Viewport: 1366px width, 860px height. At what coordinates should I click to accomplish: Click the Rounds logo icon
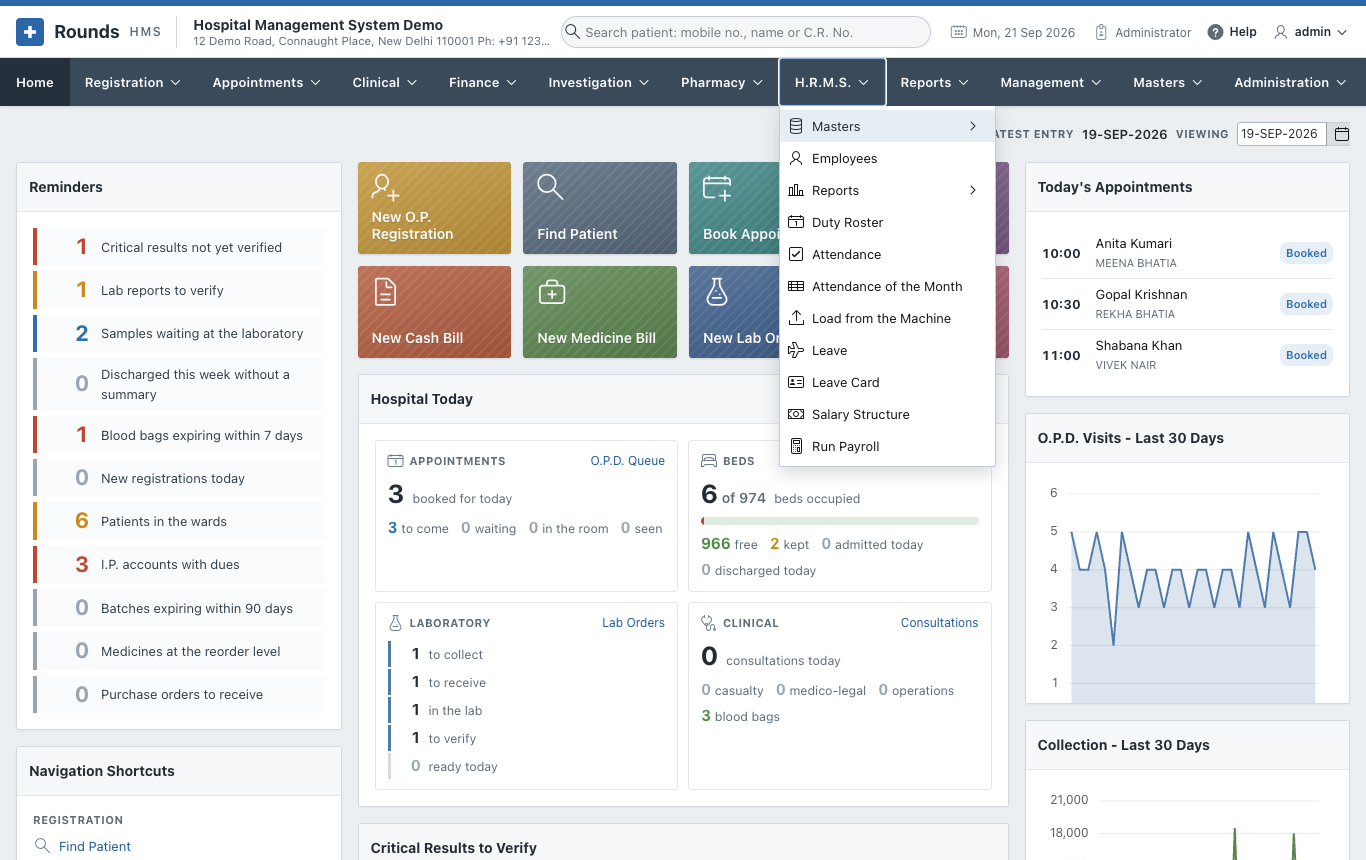30,32
